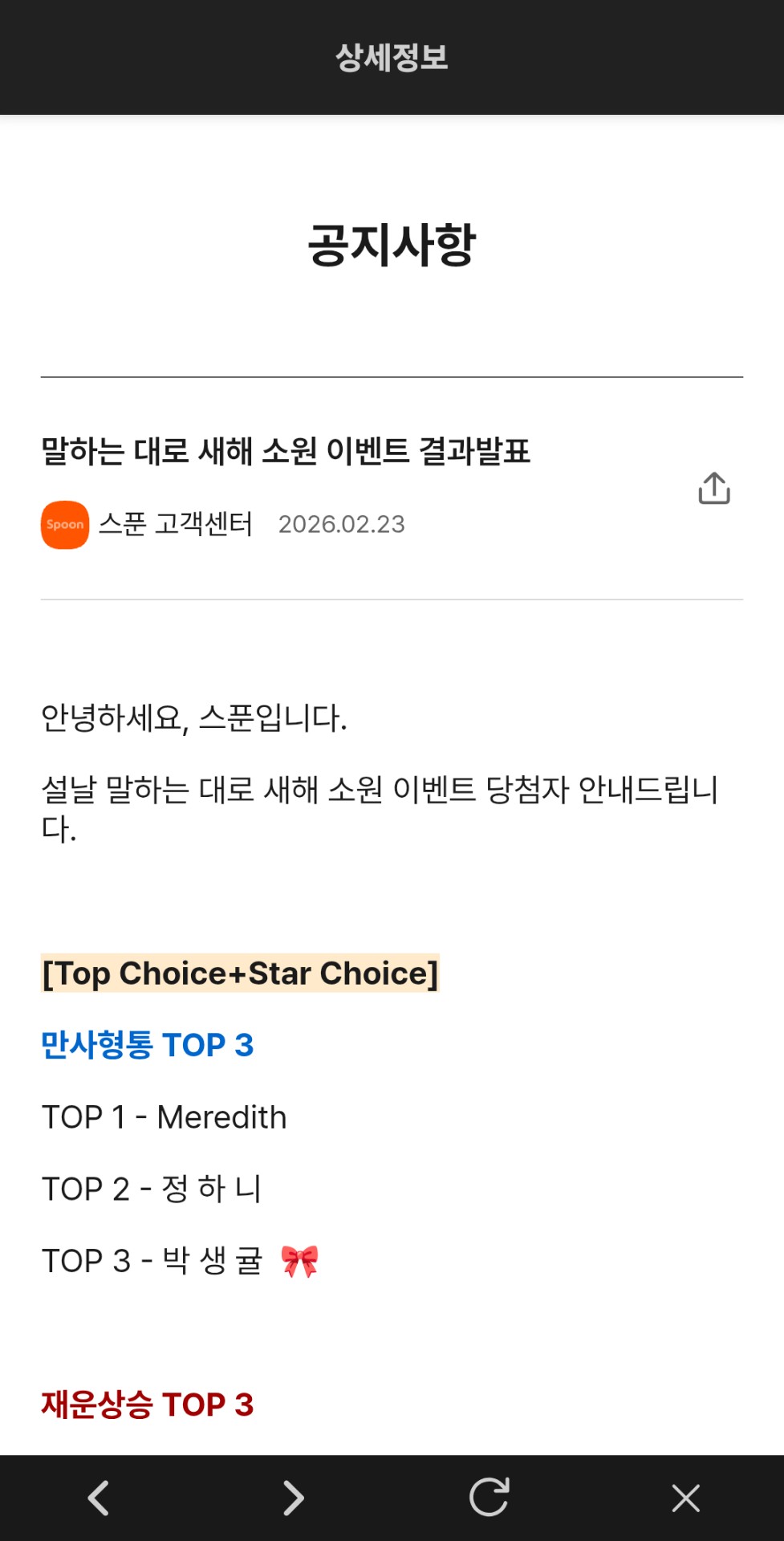
Task: Tap the greeting 안녕하세요, 스푼입니다.
Action: (194, 718)
